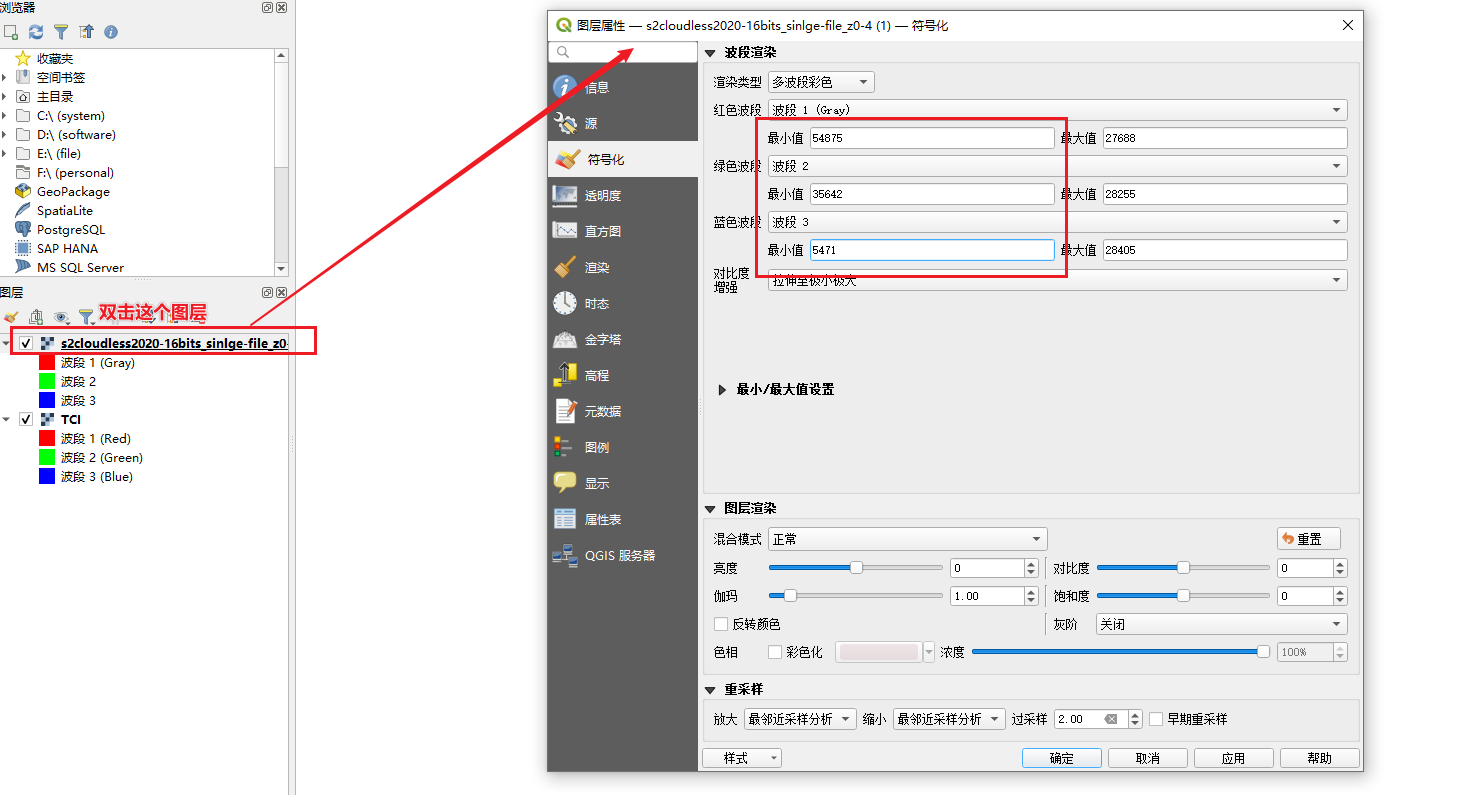Screen dimensions: 1478x795
Task: Open the 源 tab
Action: pos(623,123)
